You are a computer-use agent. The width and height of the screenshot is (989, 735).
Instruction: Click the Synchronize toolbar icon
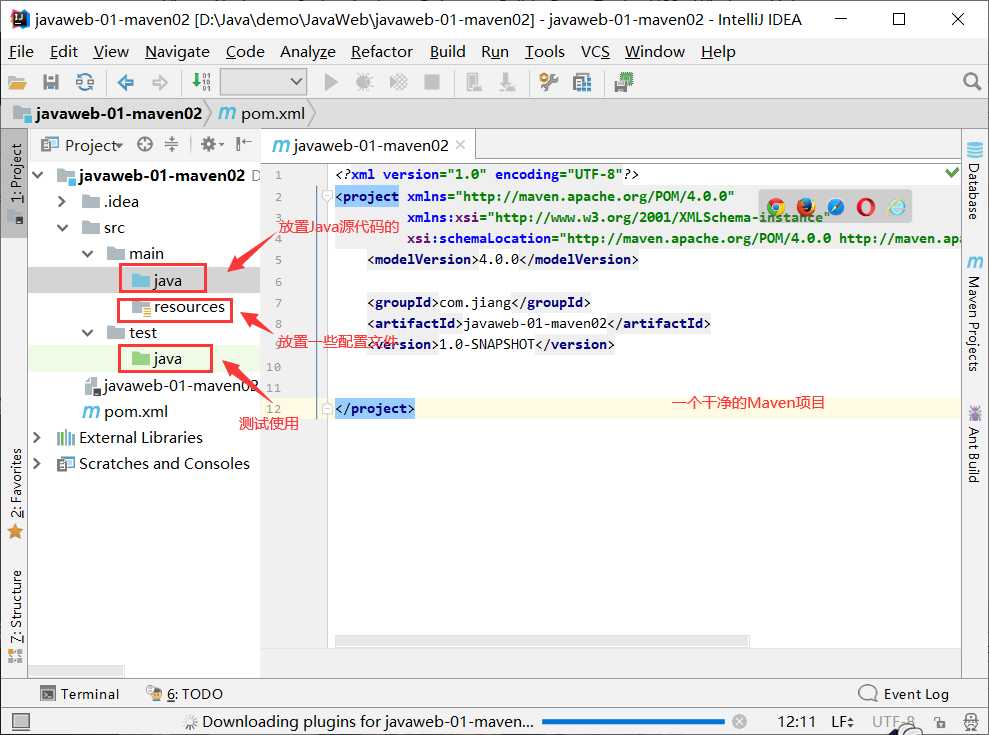pos(85,82)
